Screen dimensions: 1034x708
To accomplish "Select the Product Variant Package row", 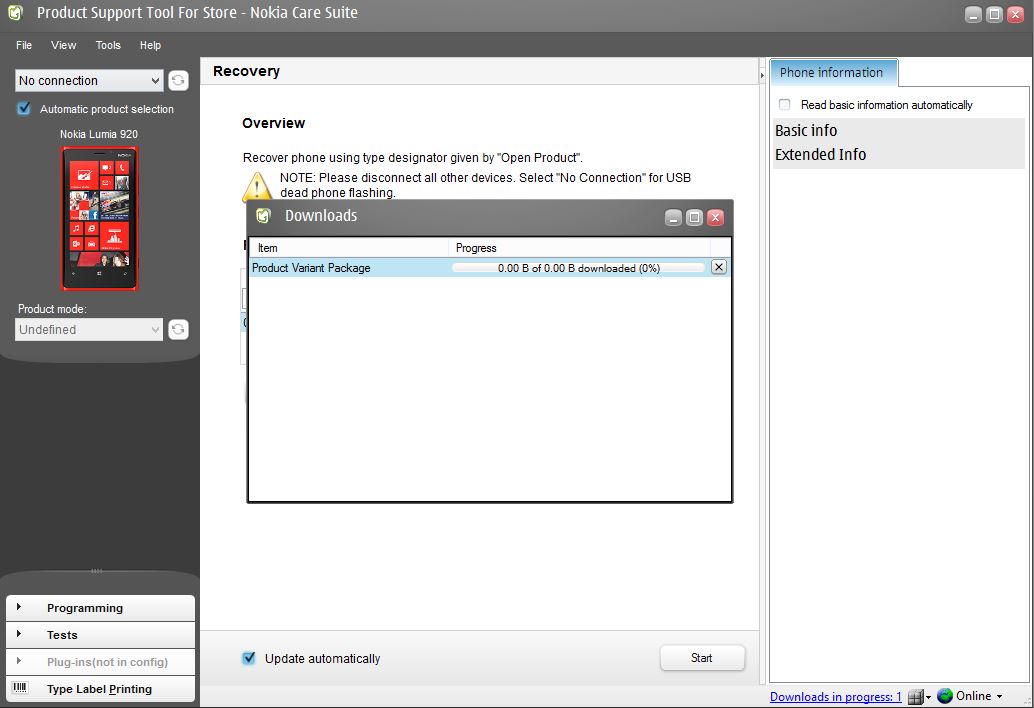I will [x=489, y=268].
